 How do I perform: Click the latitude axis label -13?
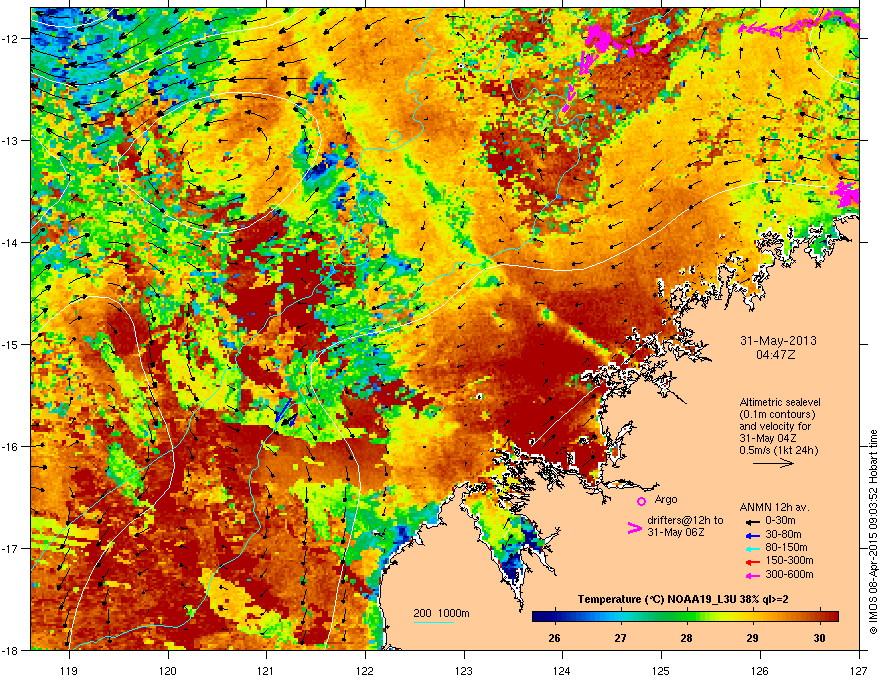11,140
